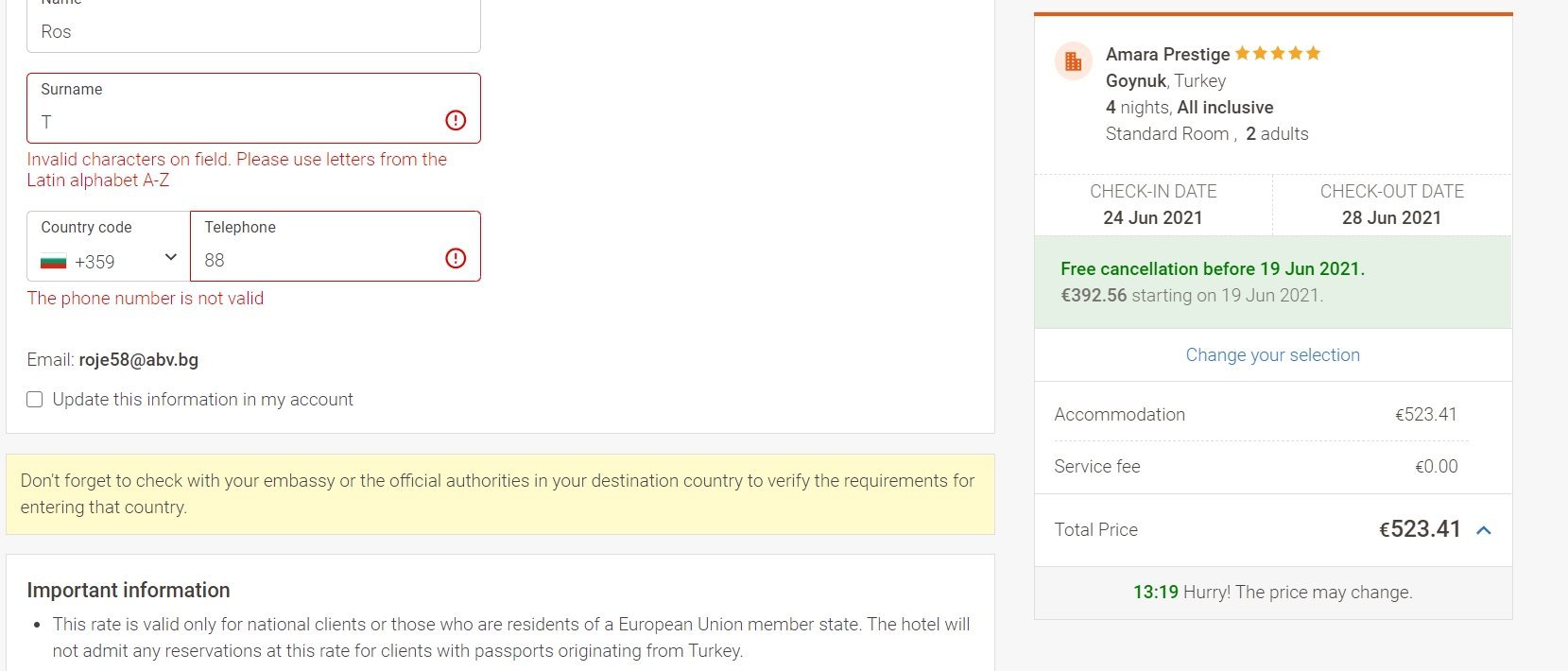
Task: Click the Surname field error warning icon
Action: 456,120
